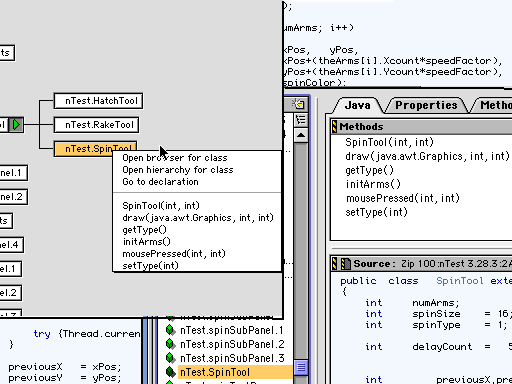Select mousePressed(int, int) in the Methods pane
The height and width of the screenshot is (384, 512).
pyautogui.click(x=403, y=198)
